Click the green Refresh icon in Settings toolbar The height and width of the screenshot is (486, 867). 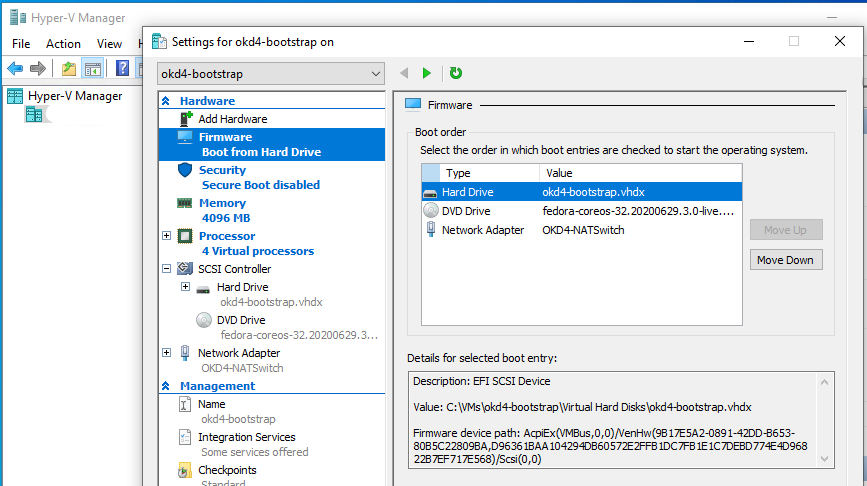point(456,73)
